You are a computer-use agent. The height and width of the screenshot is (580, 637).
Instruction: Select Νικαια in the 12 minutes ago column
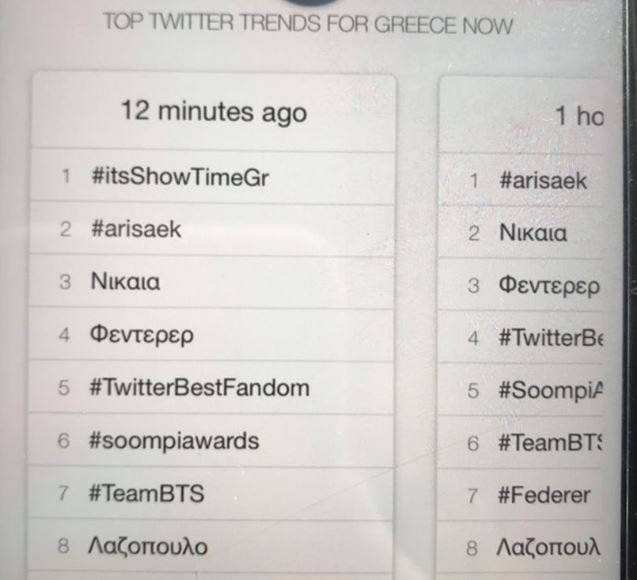tap(124, 282)
